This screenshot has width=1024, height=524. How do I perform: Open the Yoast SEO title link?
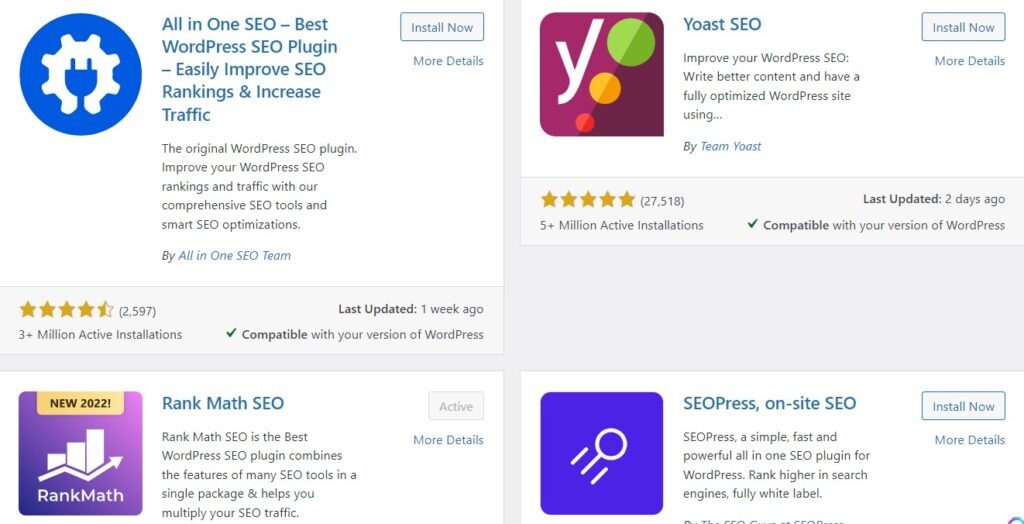[722, 24]
